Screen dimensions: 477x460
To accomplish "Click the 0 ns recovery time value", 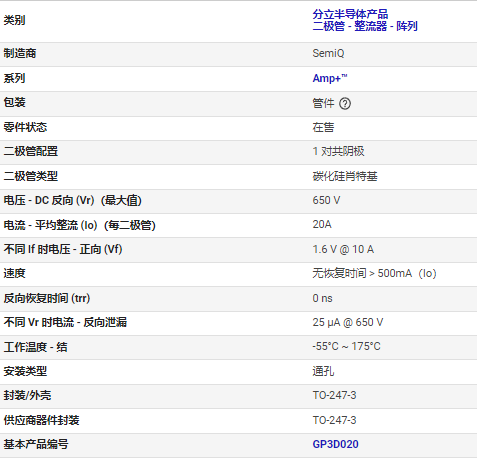I will [322, 298].
